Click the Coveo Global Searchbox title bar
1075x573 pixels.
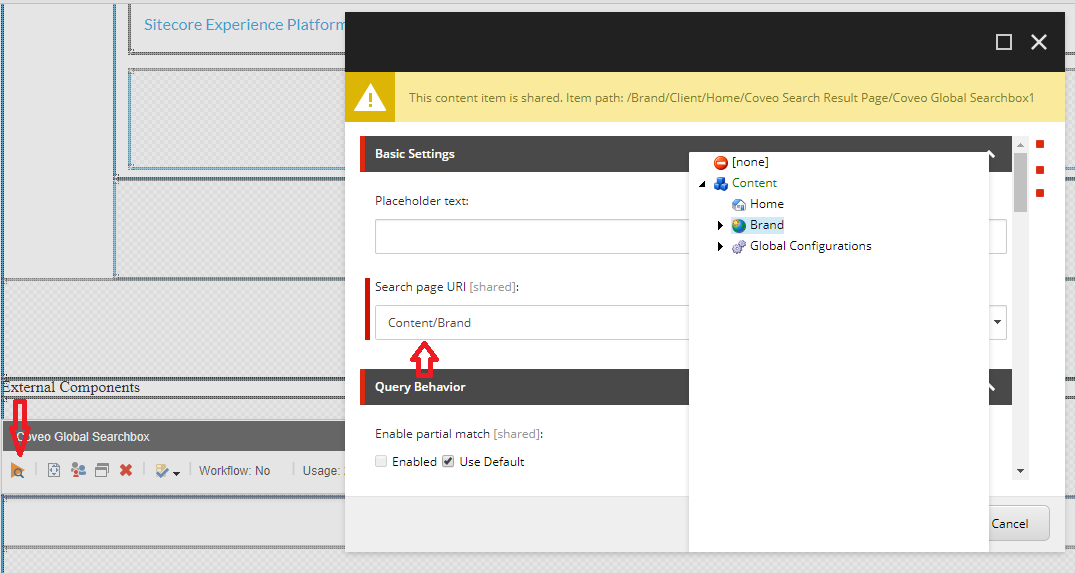click(175, 437)
